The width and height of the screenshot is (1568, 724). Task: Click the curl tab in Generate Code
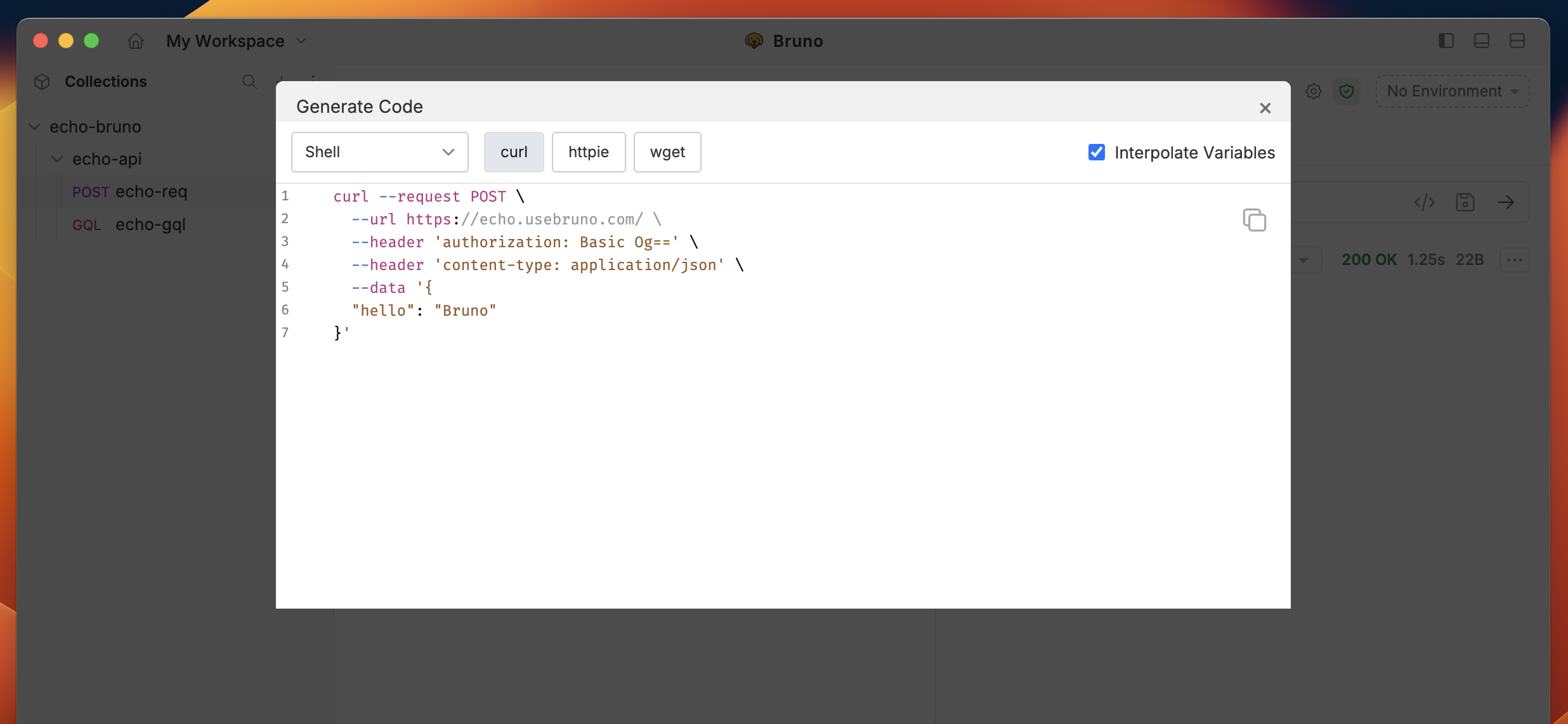coord(513,152)
